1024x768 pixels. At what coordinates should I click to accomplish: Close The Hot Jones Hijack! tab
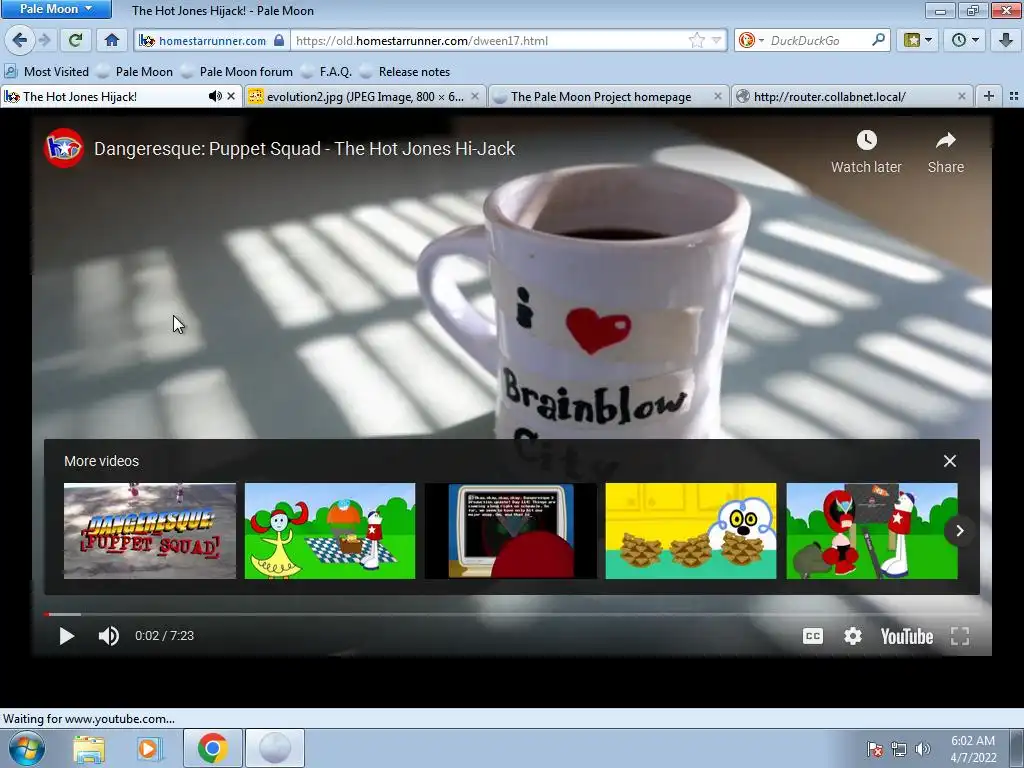231,97
